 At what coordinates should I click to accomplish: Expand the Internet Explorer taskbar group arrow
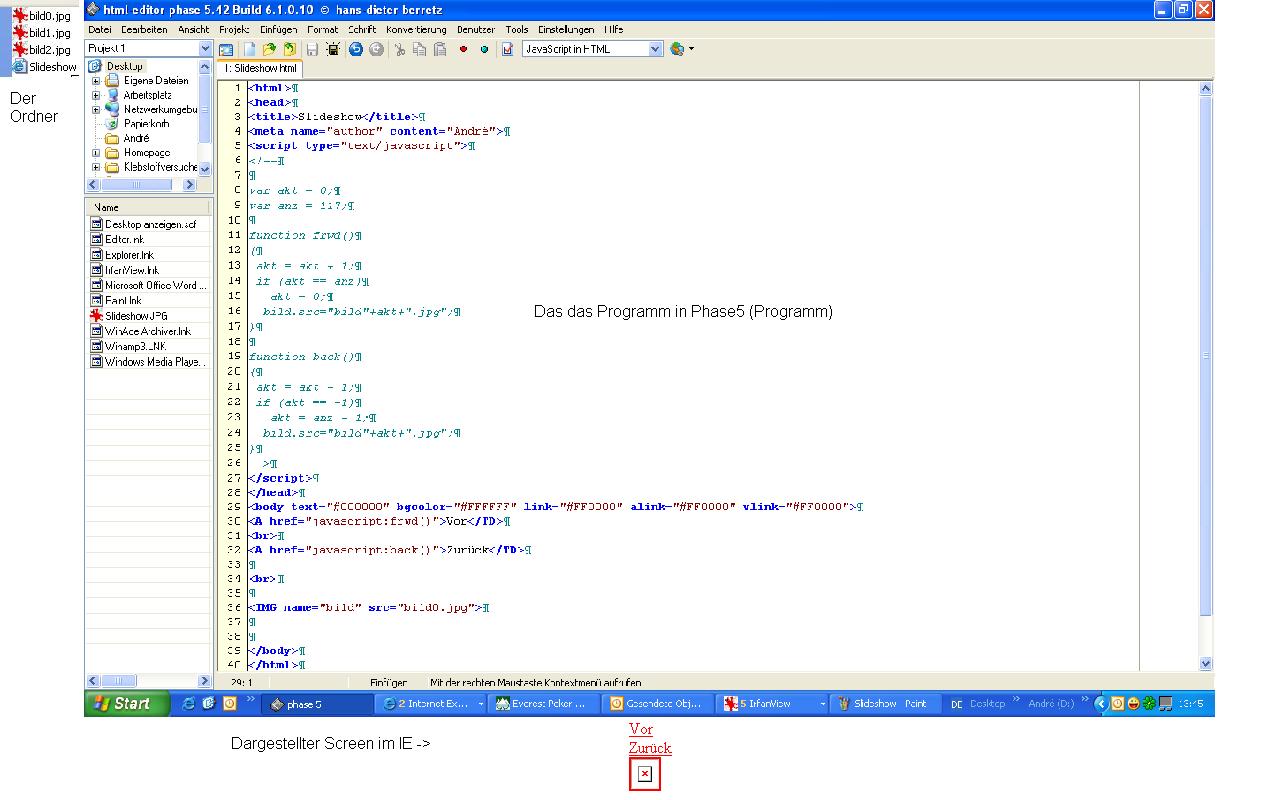(x=481, y=704)
